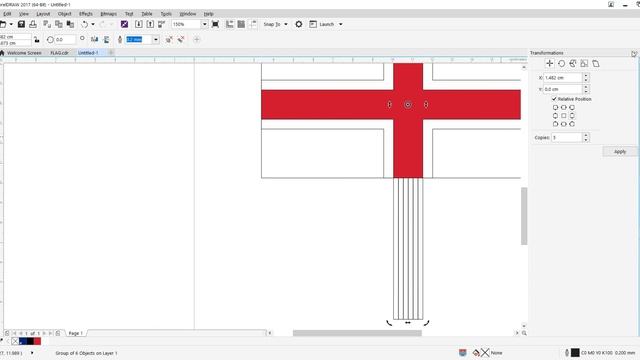640x360 pixels.
Task: Select the Size tab icon in Transformations
Action: [584, 64]
